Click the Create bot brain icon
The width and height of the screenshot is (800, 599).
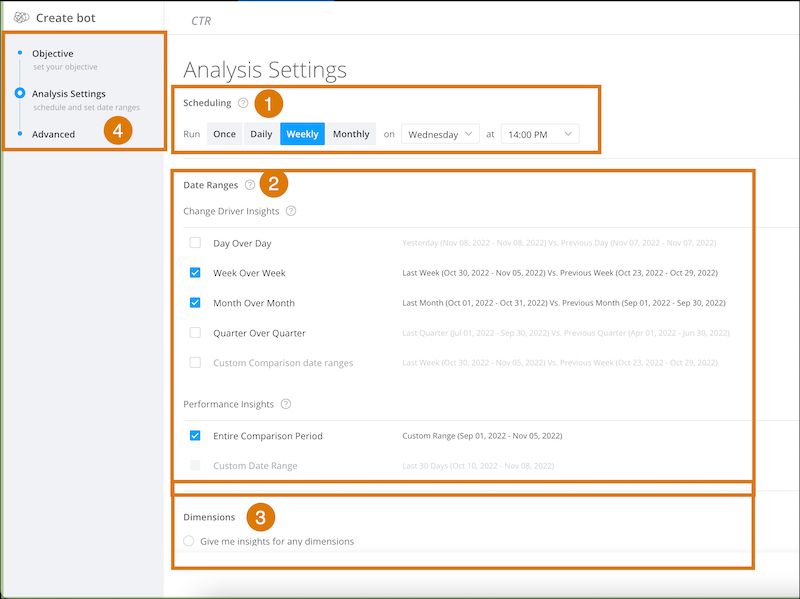(x=21, y=18)
